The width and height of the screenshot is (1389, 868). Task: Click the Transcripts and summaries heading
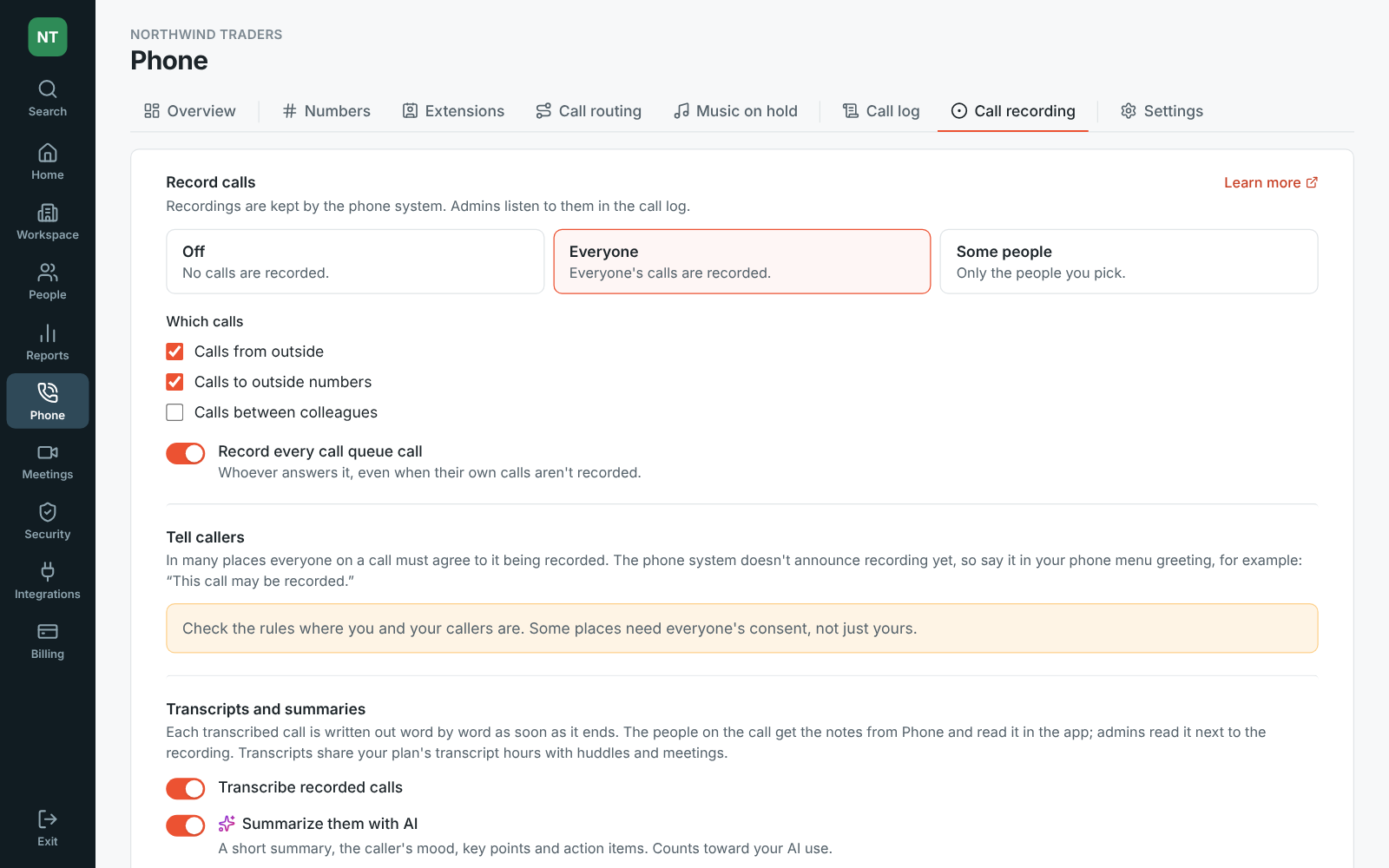pyautogui.click(x=266, y=709)
